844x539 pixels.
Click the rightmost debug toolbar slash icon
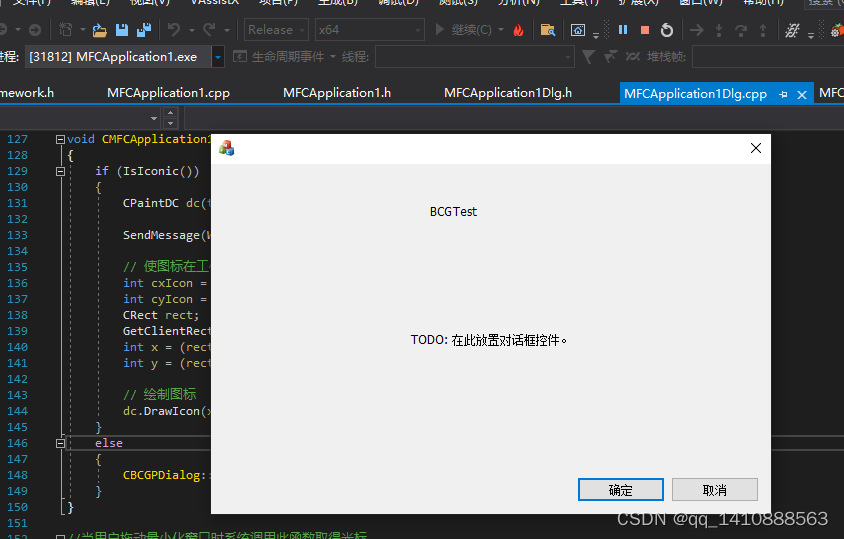point(792,30)
